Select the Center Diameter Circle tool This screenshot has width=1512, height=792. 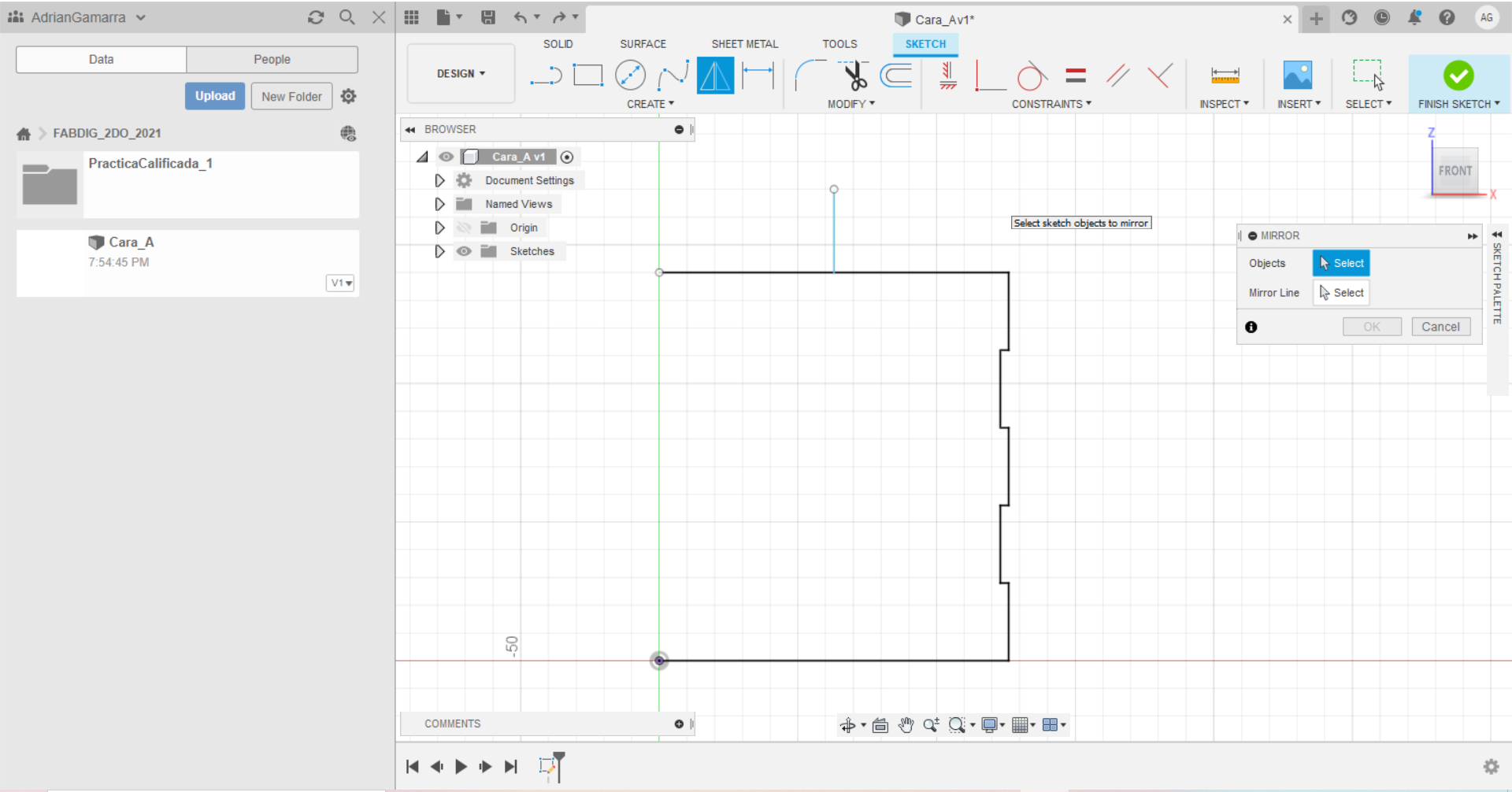tap(630, 76)
